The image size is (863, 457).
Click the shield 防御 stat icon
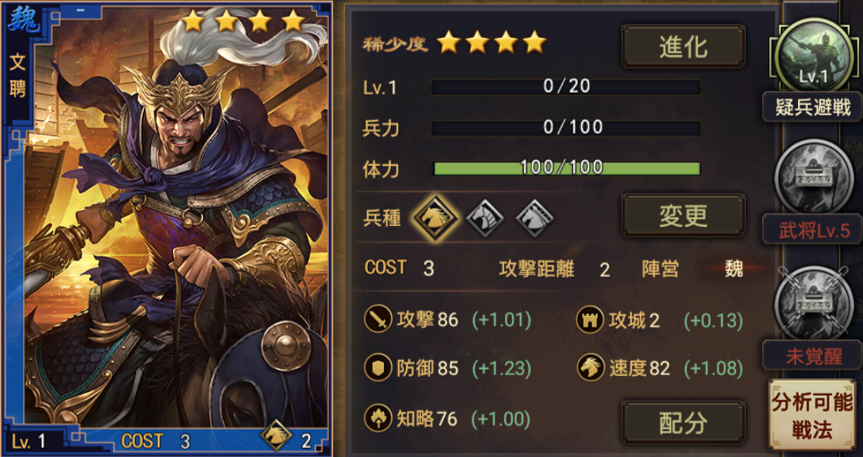[378, 368]
